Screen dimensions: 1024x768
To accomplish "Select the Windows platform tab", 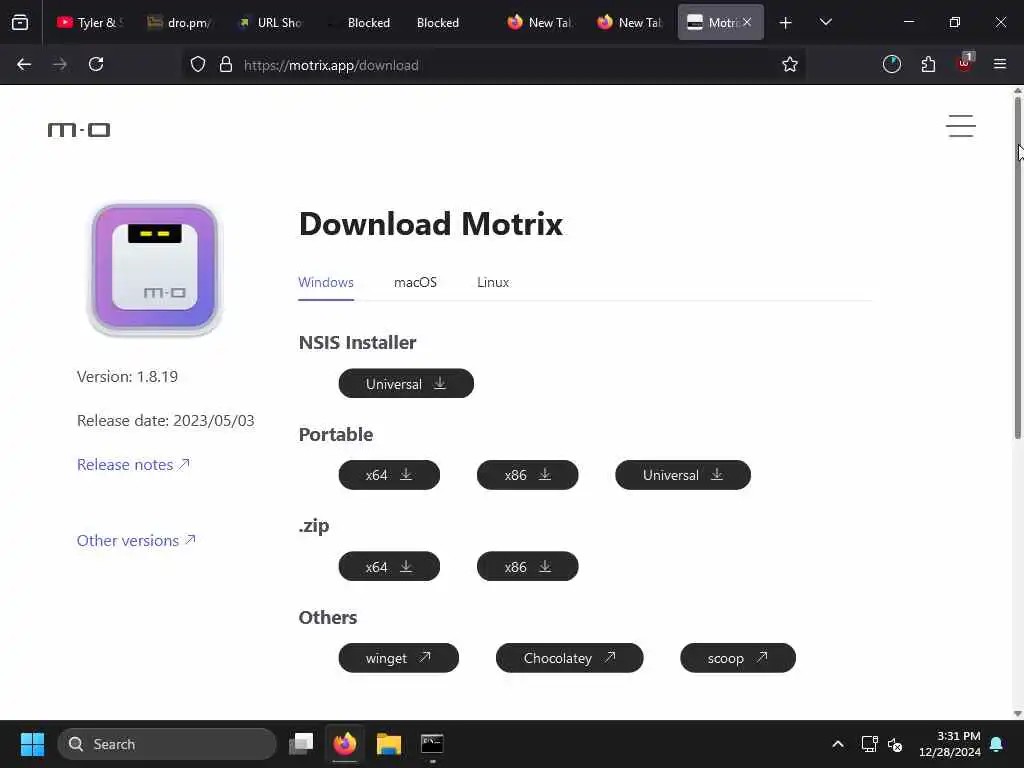I will (326, 283).
